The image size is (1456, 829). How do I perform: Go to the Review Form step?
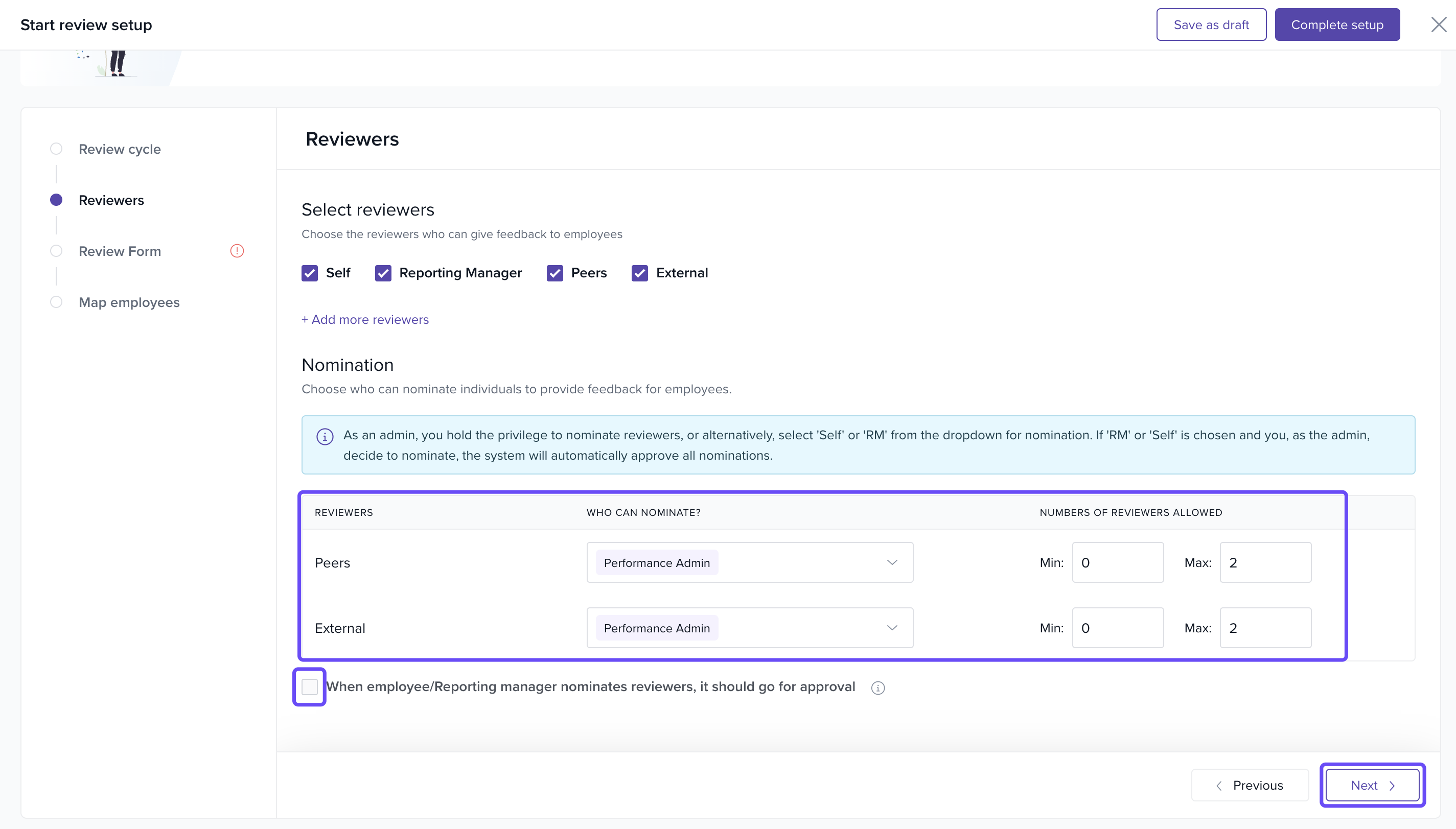click(x=120, y=251)
